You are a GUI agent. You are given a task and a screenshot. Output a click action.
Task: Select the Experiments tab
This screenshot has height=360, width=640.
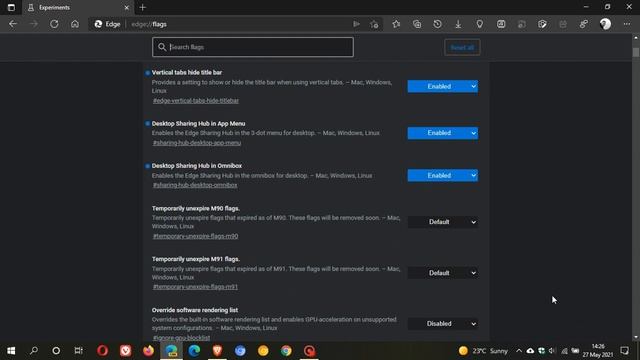pos(78,7)
